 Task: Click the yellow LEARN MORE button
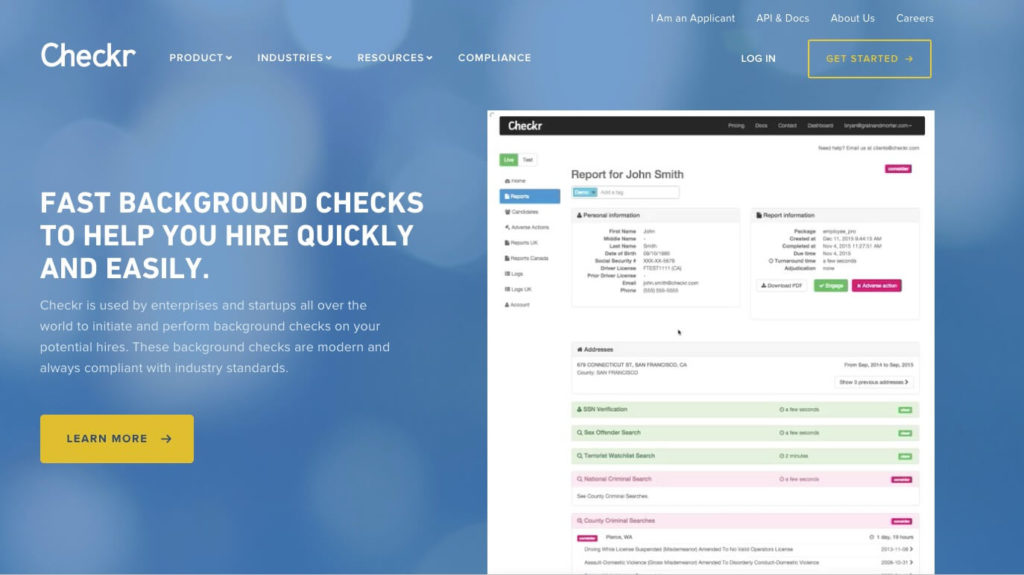[117, 438]
